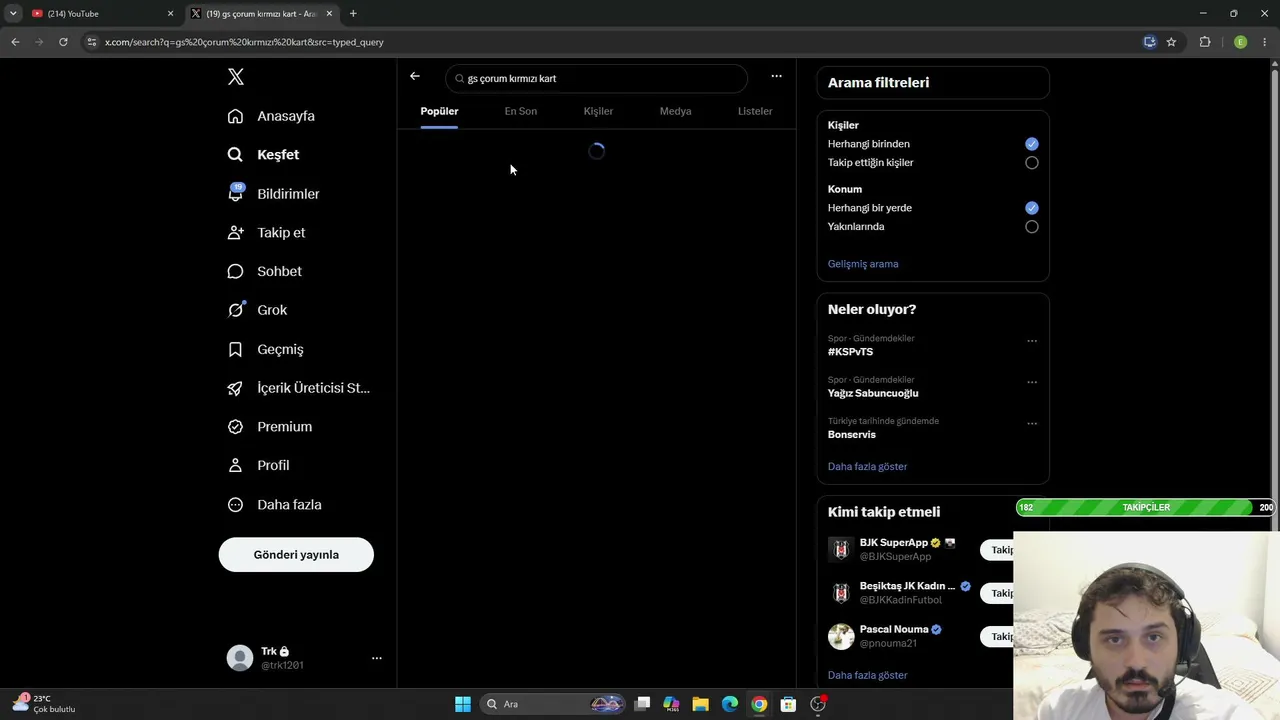Image resolution: width=1280 pixels, height=720 pixels.
Task: Click the search query input field
Action: [597, 78]
